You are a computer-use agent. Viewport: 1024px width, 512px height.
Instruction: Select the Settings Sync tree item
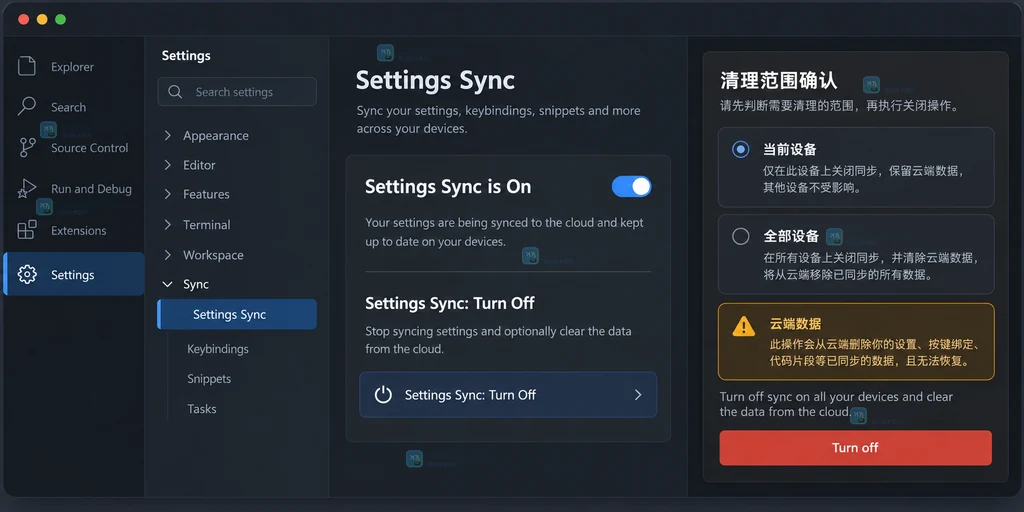coord(237,314)
